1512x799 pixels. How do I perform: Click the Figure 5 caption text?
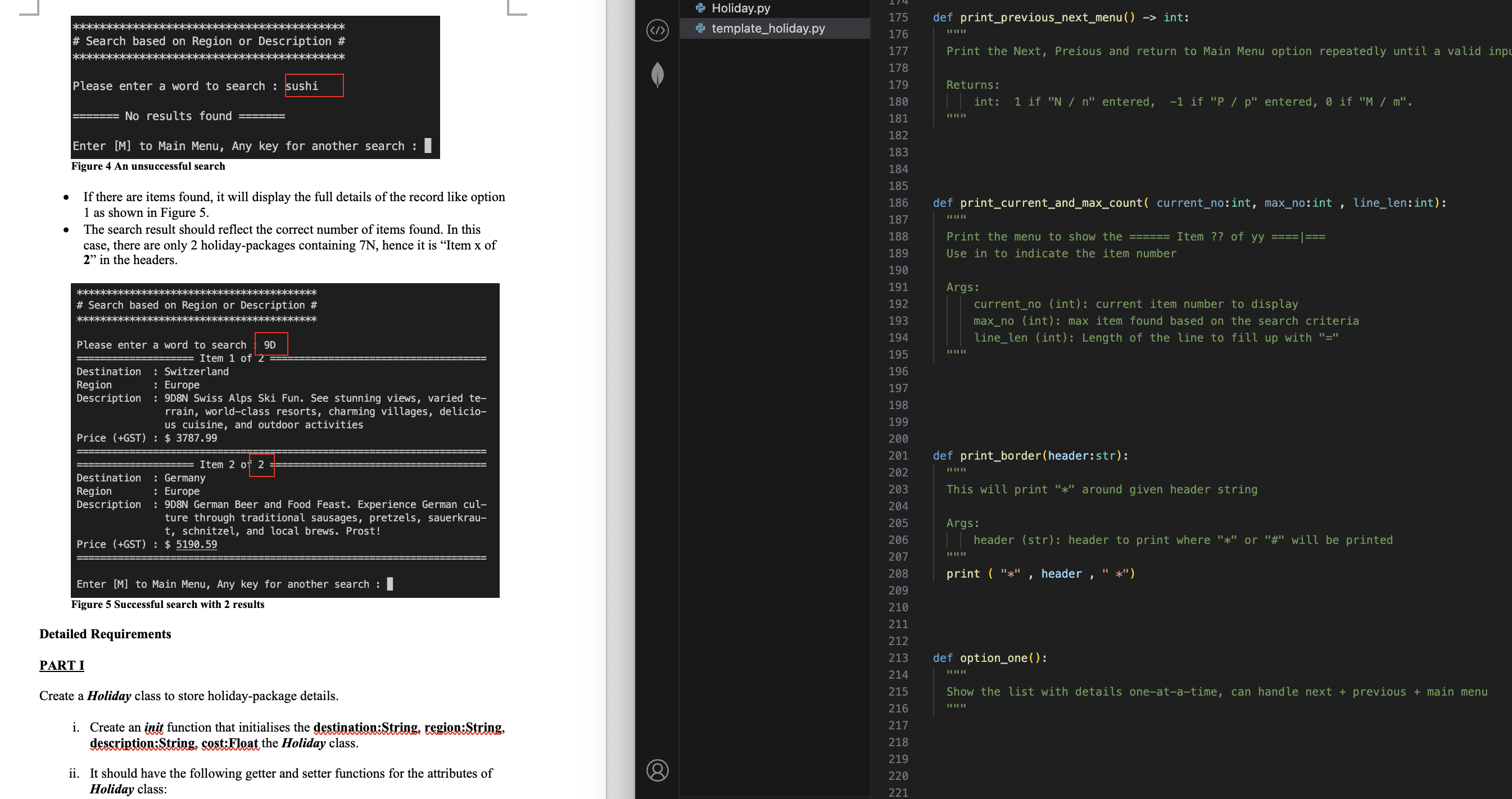168,604
